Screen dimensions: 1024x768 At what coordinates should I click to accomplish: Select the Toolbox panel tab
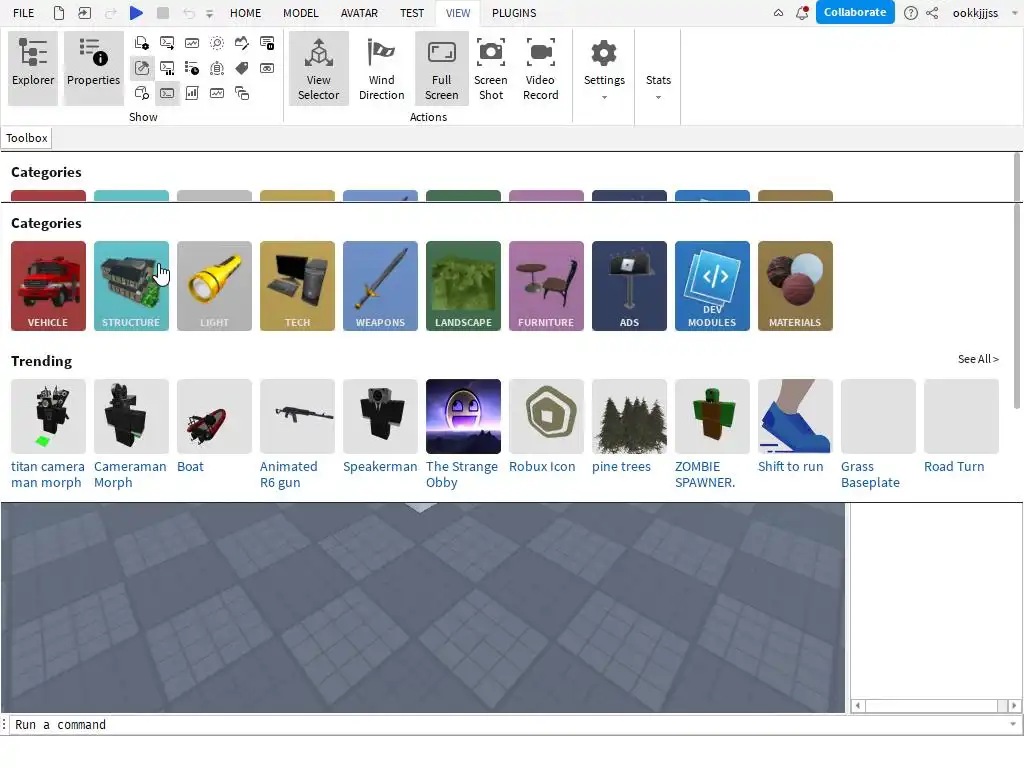coord(27,138)
